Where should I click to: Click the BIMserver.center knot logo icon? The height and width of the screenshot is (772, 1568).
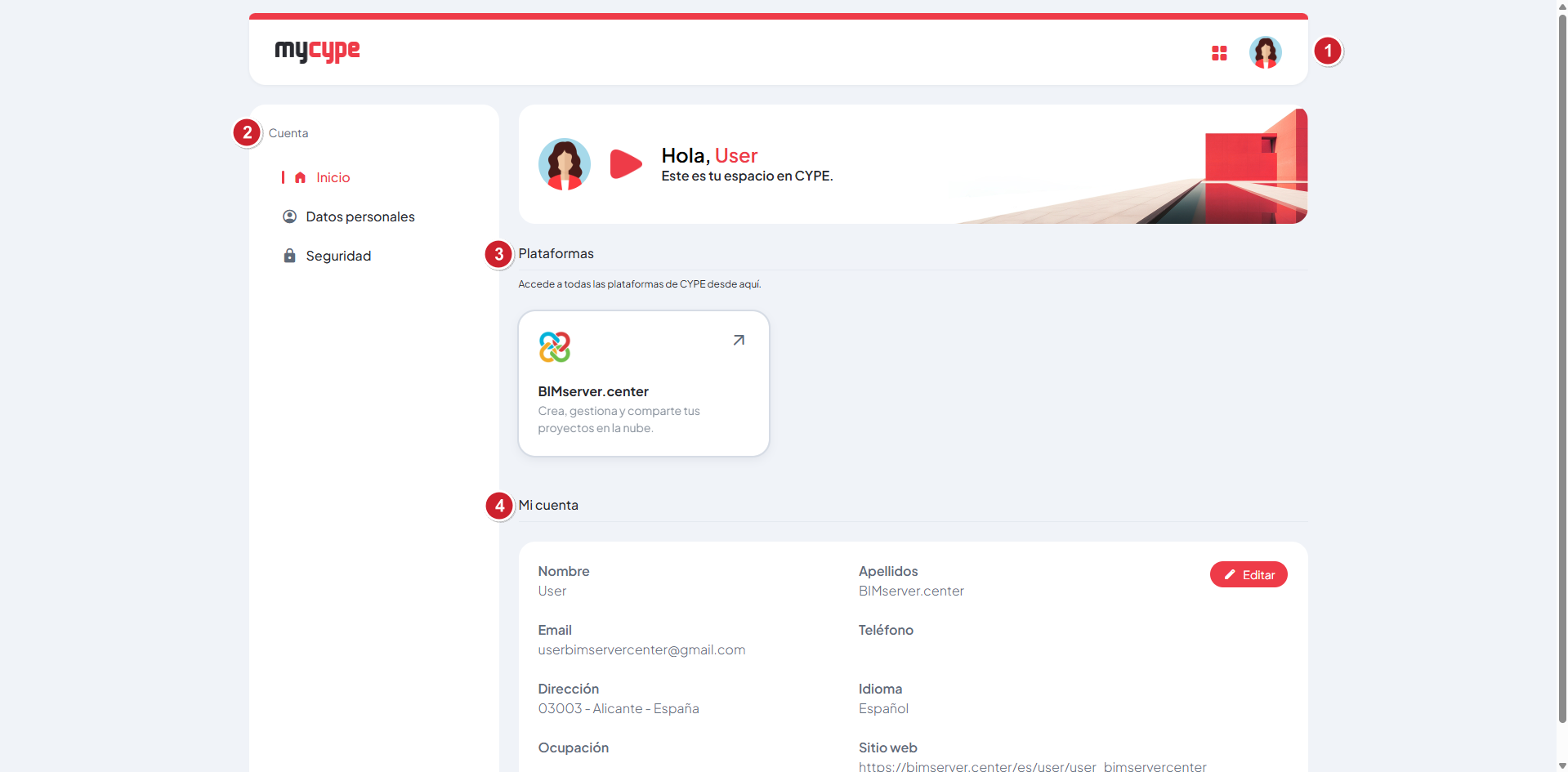pos(555,347)
